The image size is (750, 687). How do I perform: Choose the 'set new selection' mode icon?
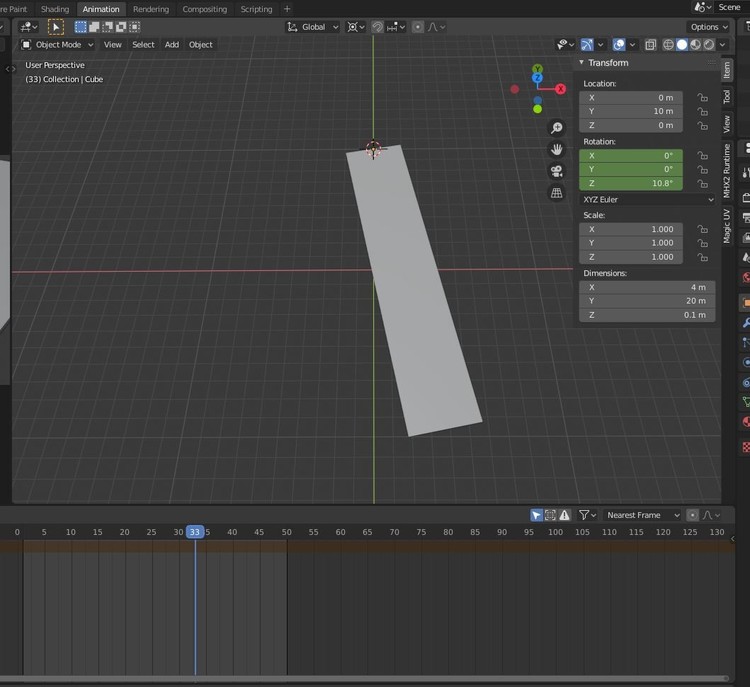click(x=80, y=27)
